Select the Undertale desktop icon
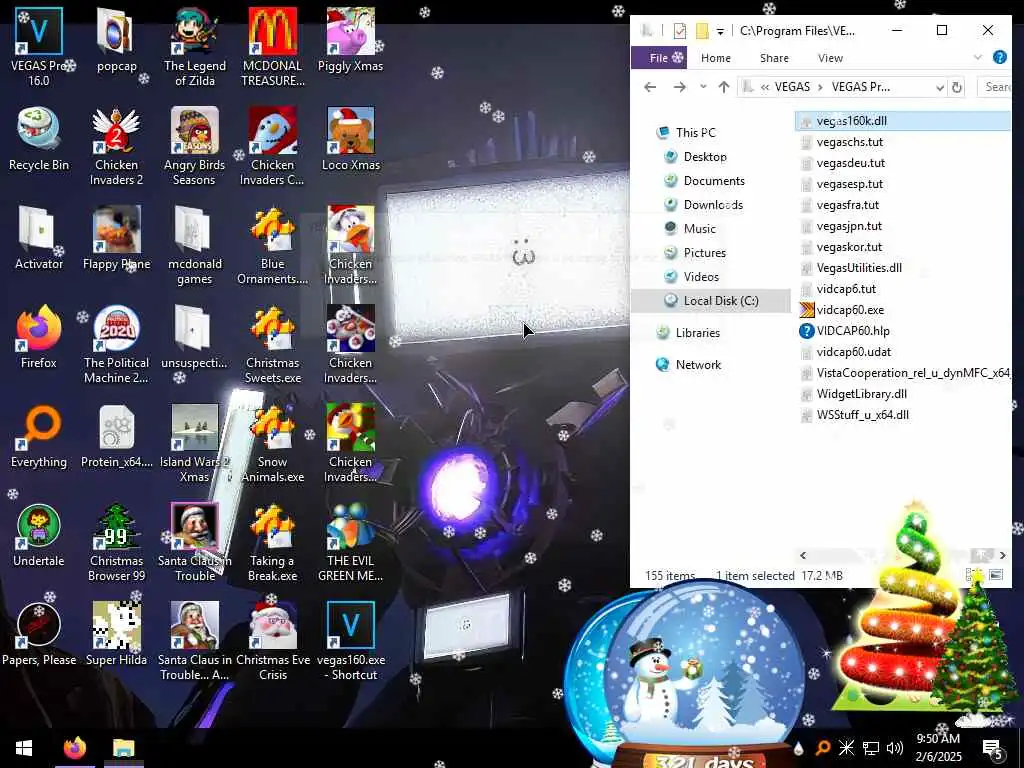Screen dimensions: 1024x768 click(39, 535)
